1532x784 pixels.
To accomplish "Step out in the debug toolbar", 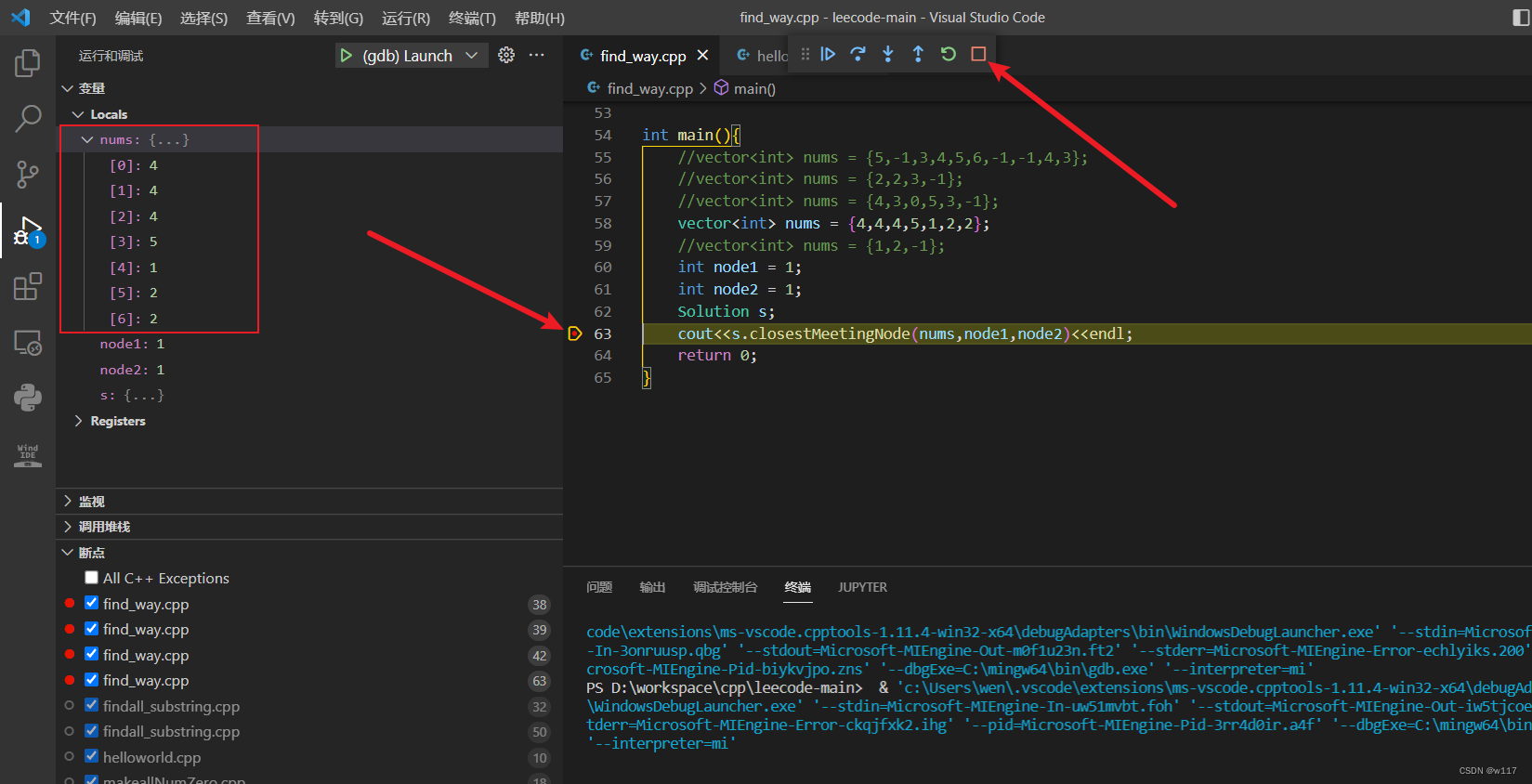I will point(918,54).
